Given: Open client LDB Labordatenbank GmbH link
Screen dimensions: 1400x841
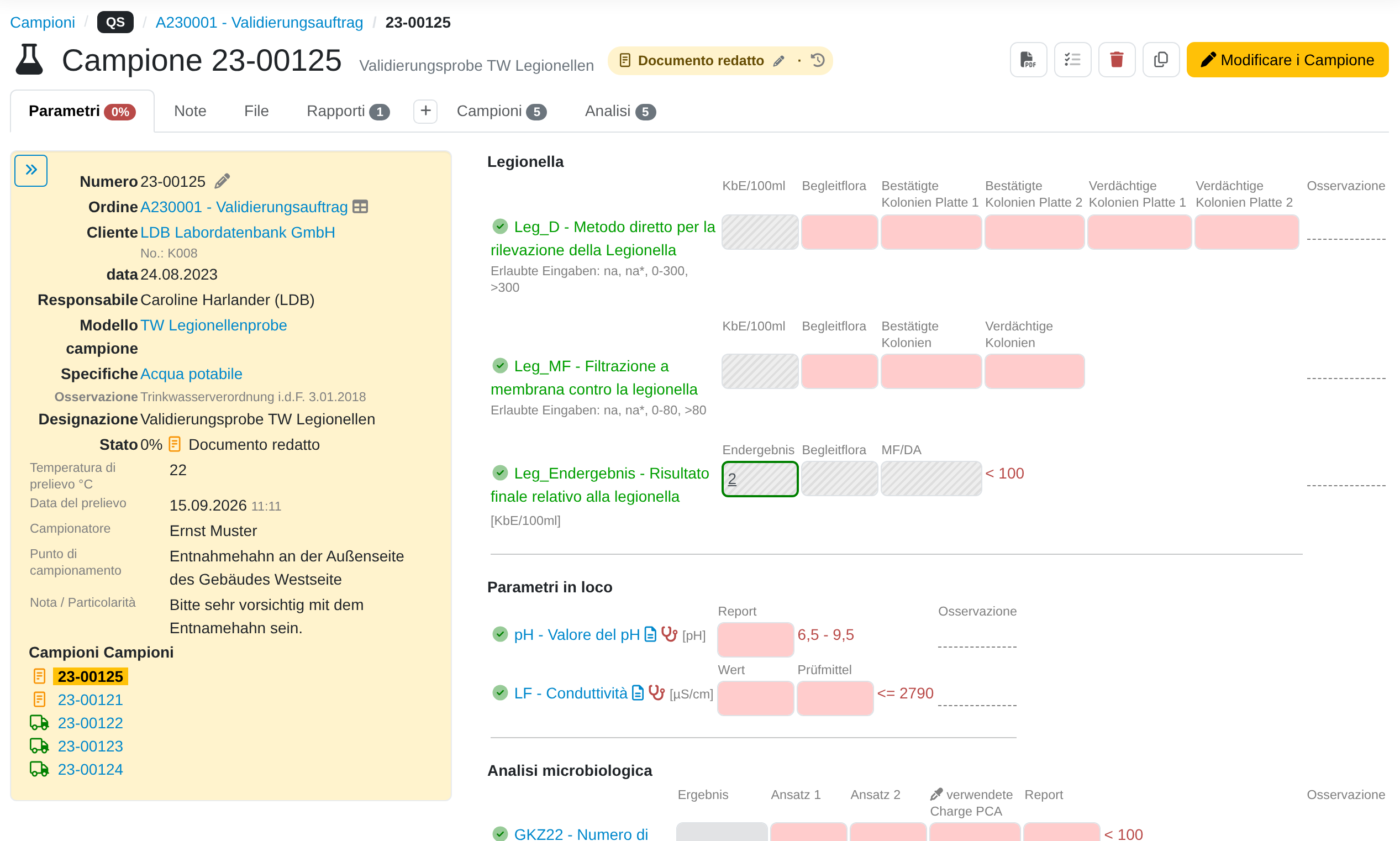Looking at the screenshot, I should pyautogui.click(x=238, y=232).
